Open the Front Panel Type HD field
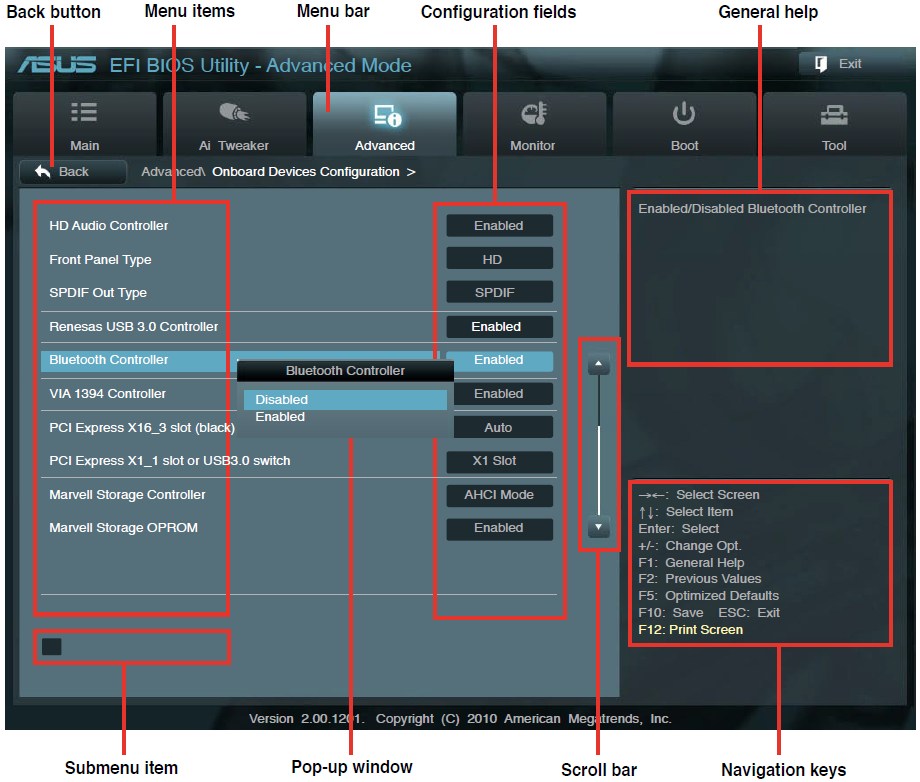 [x=498, y=260]
